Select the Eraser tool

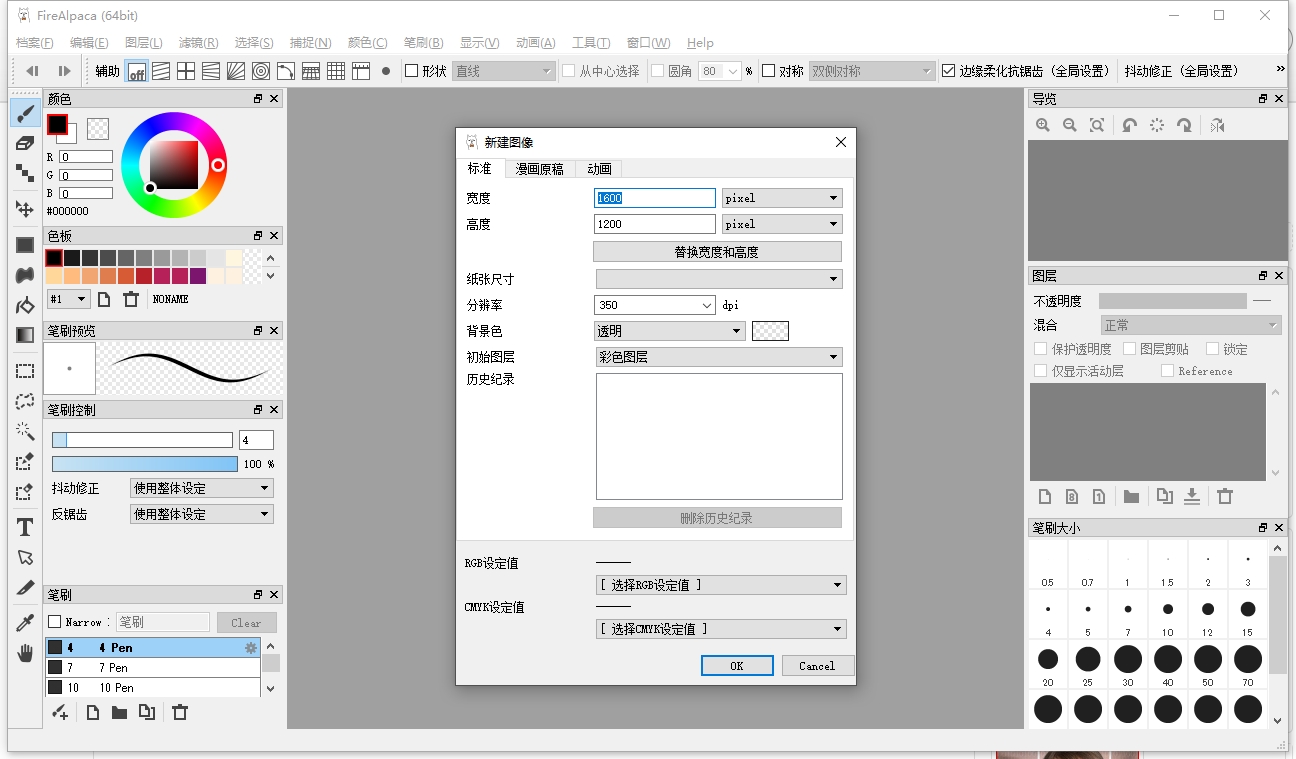25,143
